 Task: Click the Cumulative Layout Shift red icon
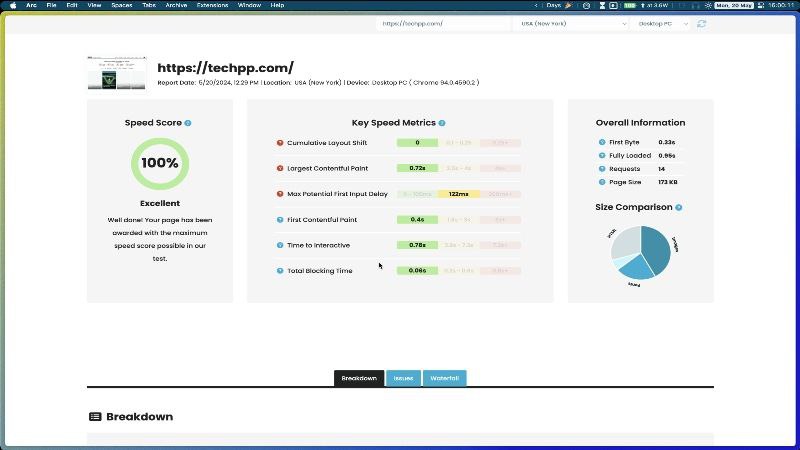[x=280, y=143]
